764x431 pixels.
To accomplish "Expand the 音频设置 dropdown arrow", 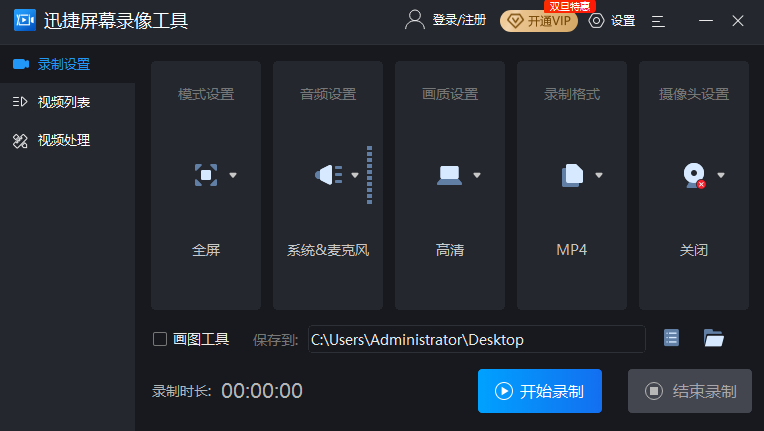I will click(x=355, y=175).
